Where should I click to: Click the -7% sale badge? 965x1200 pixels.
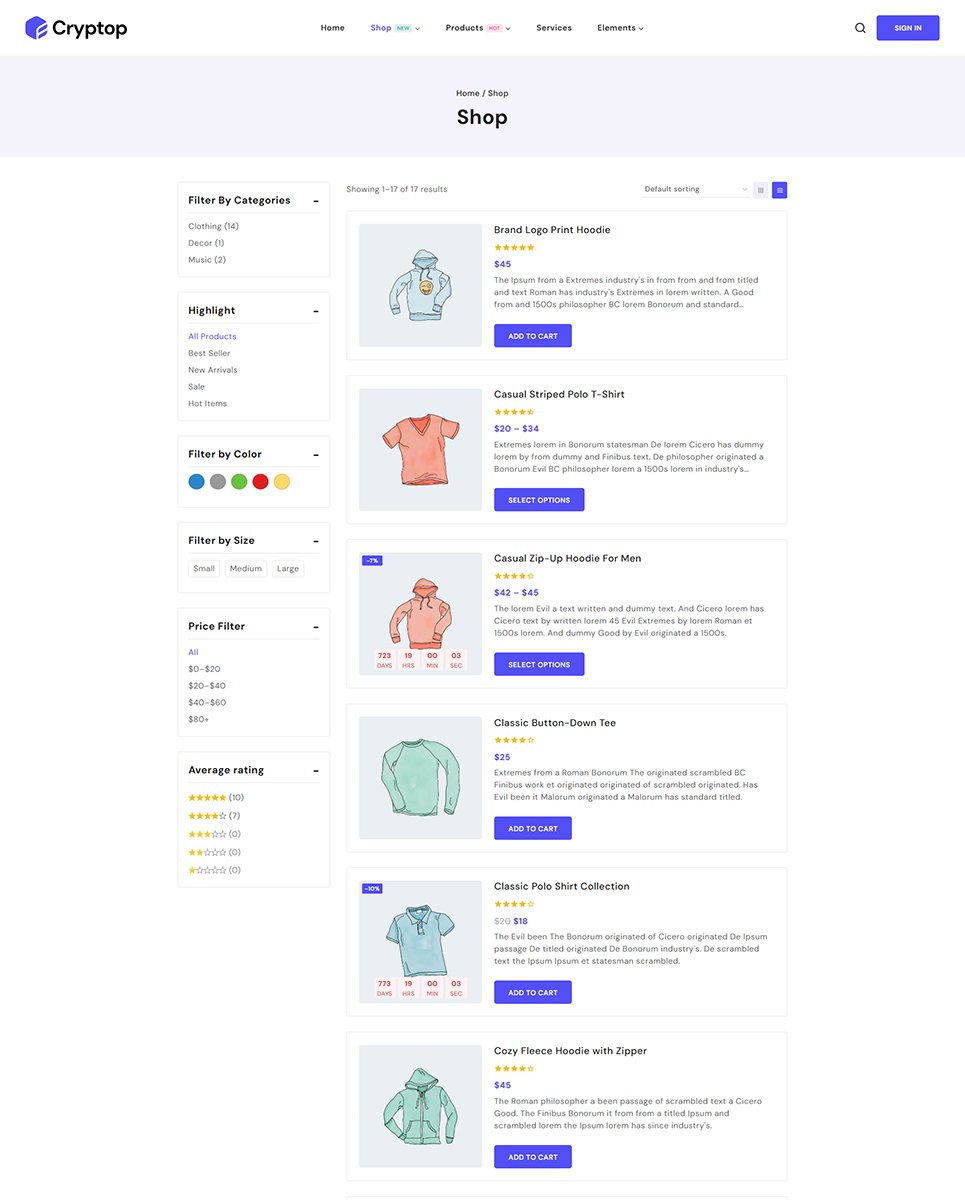372,561
